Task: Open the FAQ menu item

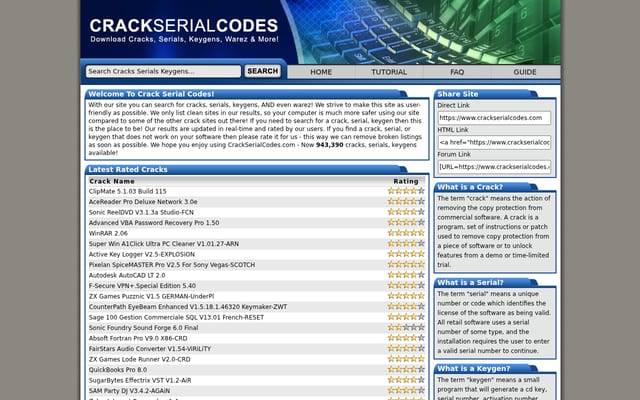Action: coord(457,72)
